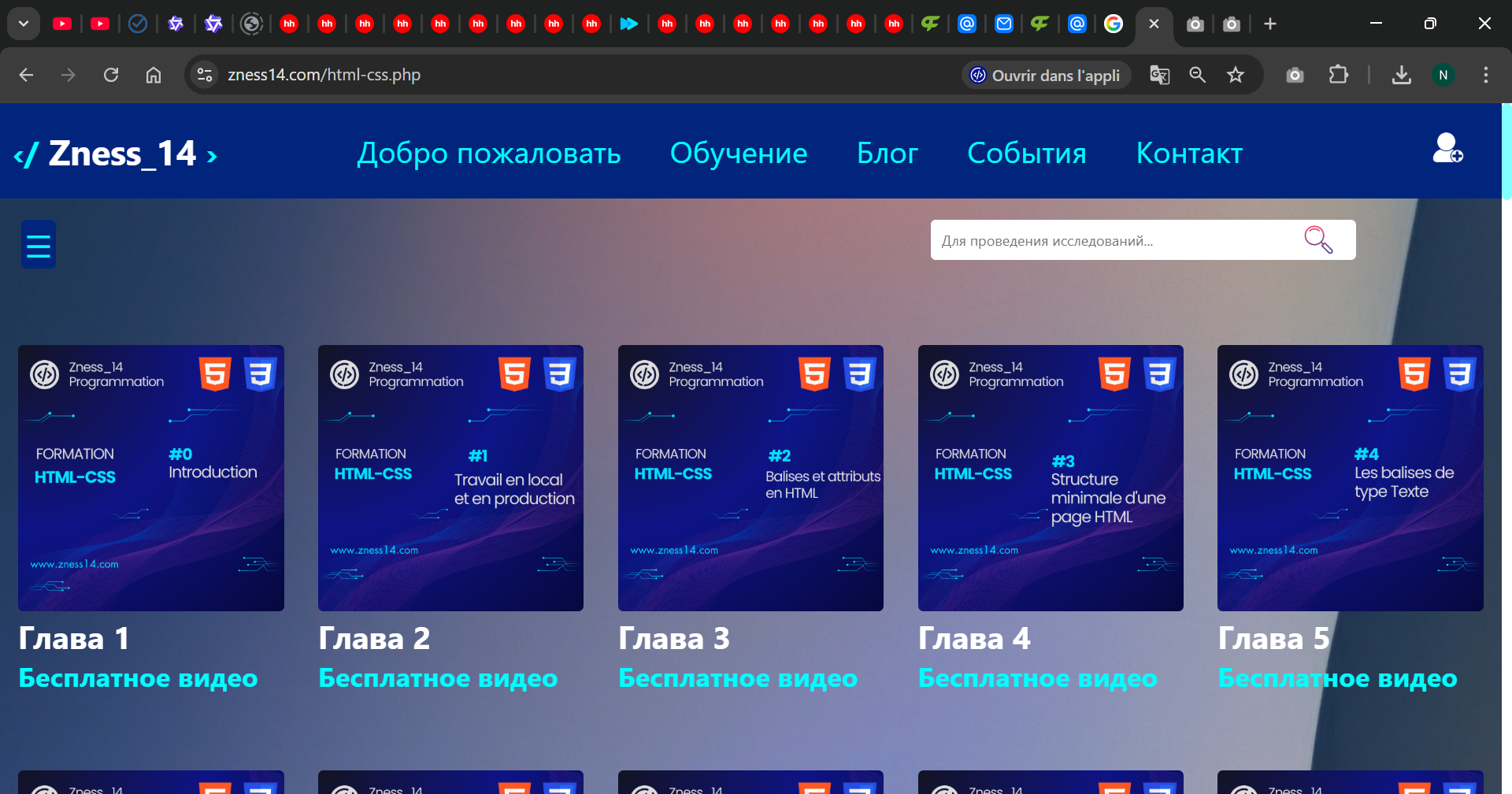Screen dimensions: 1512x794
Task: Open the extensions puzzle icon
Action: pos(1339,75)
